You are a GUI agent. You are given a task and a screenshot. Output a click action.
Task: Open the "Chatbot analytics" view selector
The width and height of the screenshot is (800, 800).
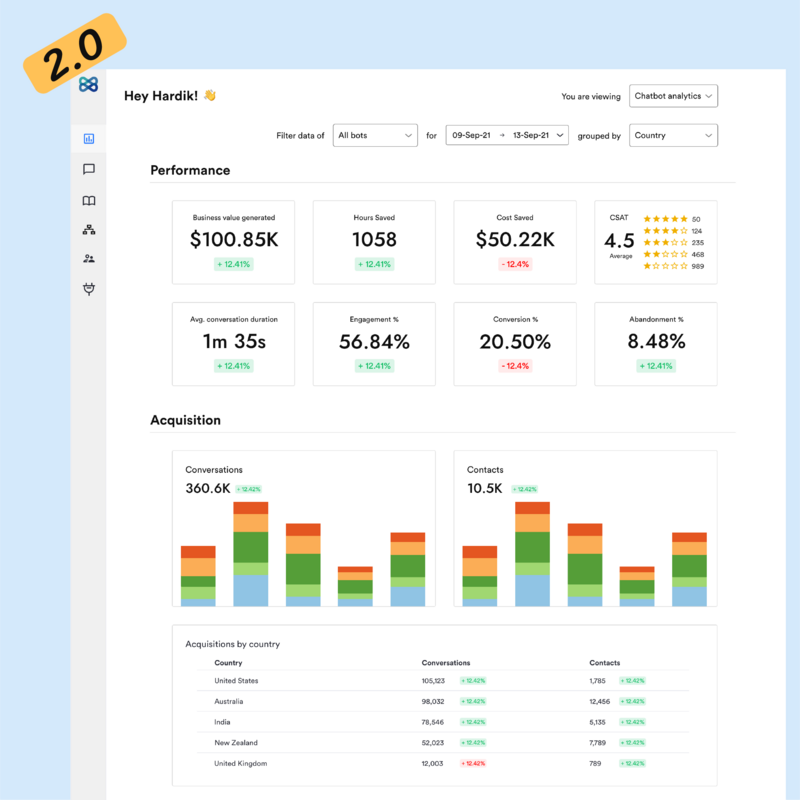coord(673,96)
